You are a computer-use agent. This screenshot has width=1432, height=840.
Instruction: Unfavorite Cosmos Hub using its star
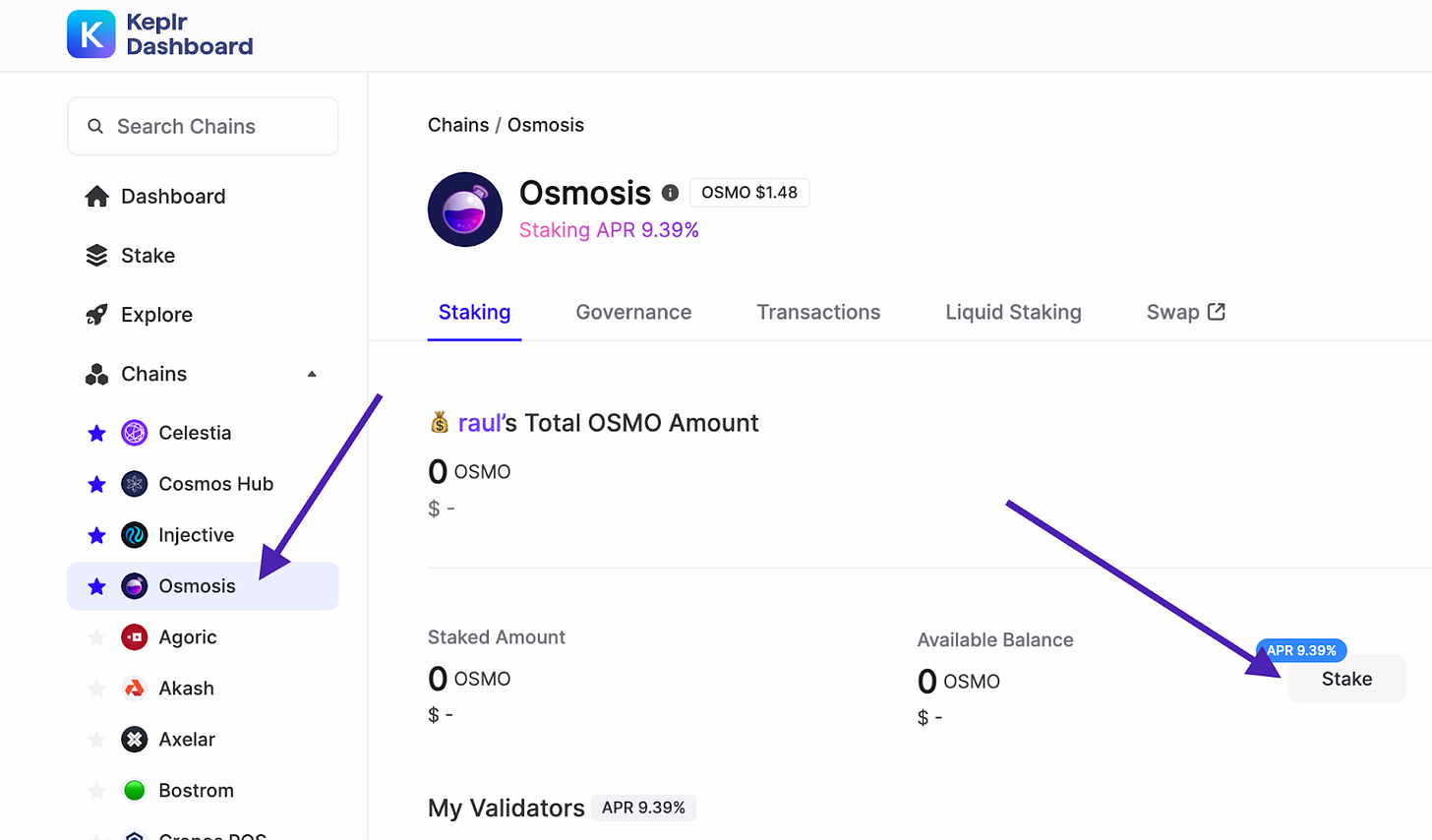pyautogui.click(x=96, y=484)
